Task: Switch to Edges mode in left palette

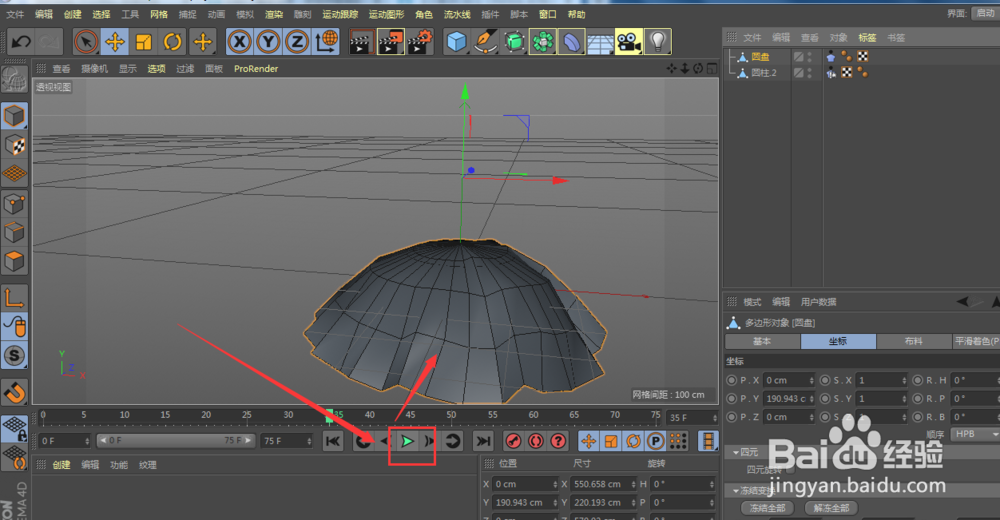Action: pyautogui.click(x=15, y=232)
